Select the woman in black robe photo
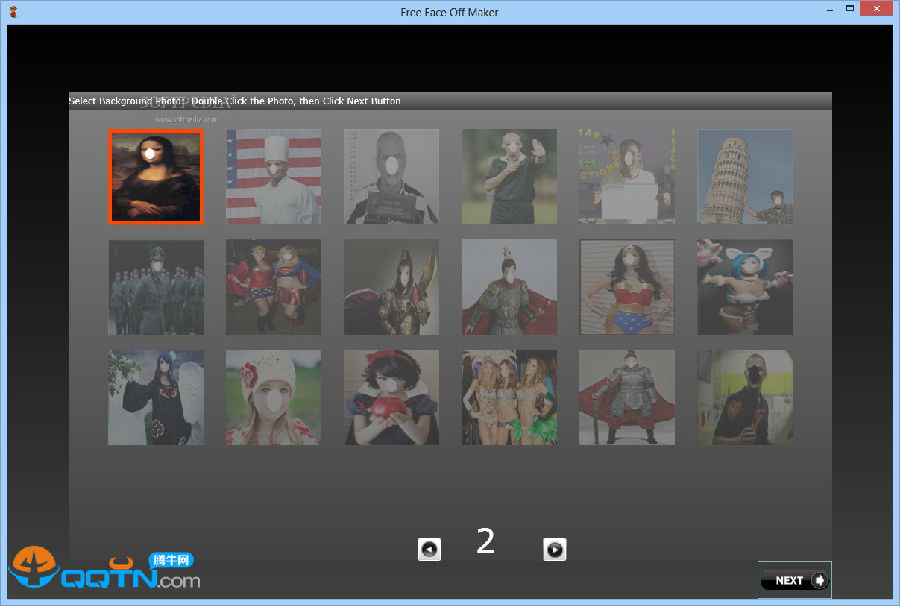 156,397
